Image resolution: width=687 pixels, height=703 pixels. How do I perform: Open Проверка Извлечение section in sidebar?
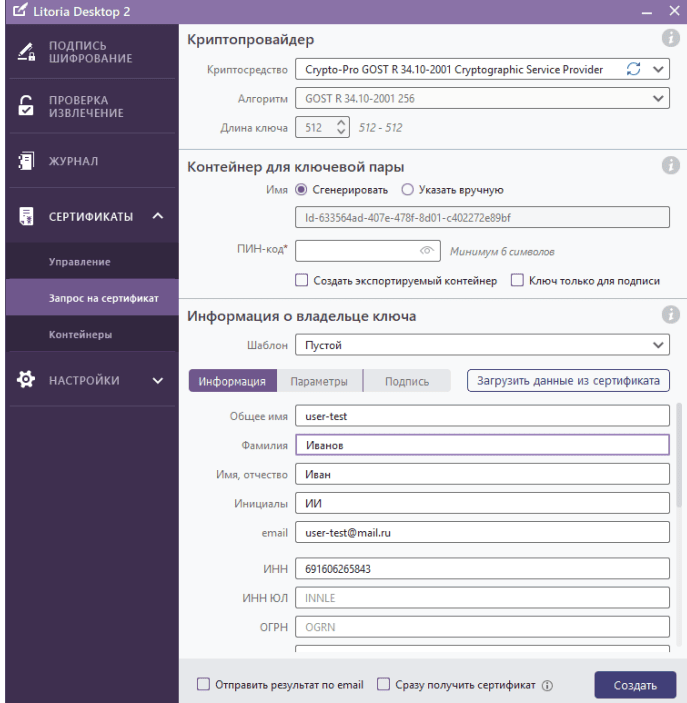(x=90, y=107)
